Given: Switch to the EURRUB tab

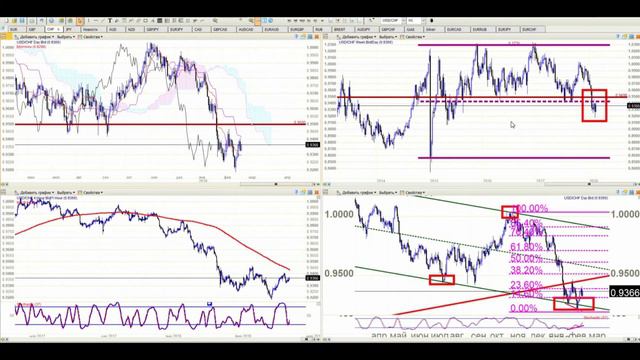Looking at the screenshot, I should click(x=482, y=29).
